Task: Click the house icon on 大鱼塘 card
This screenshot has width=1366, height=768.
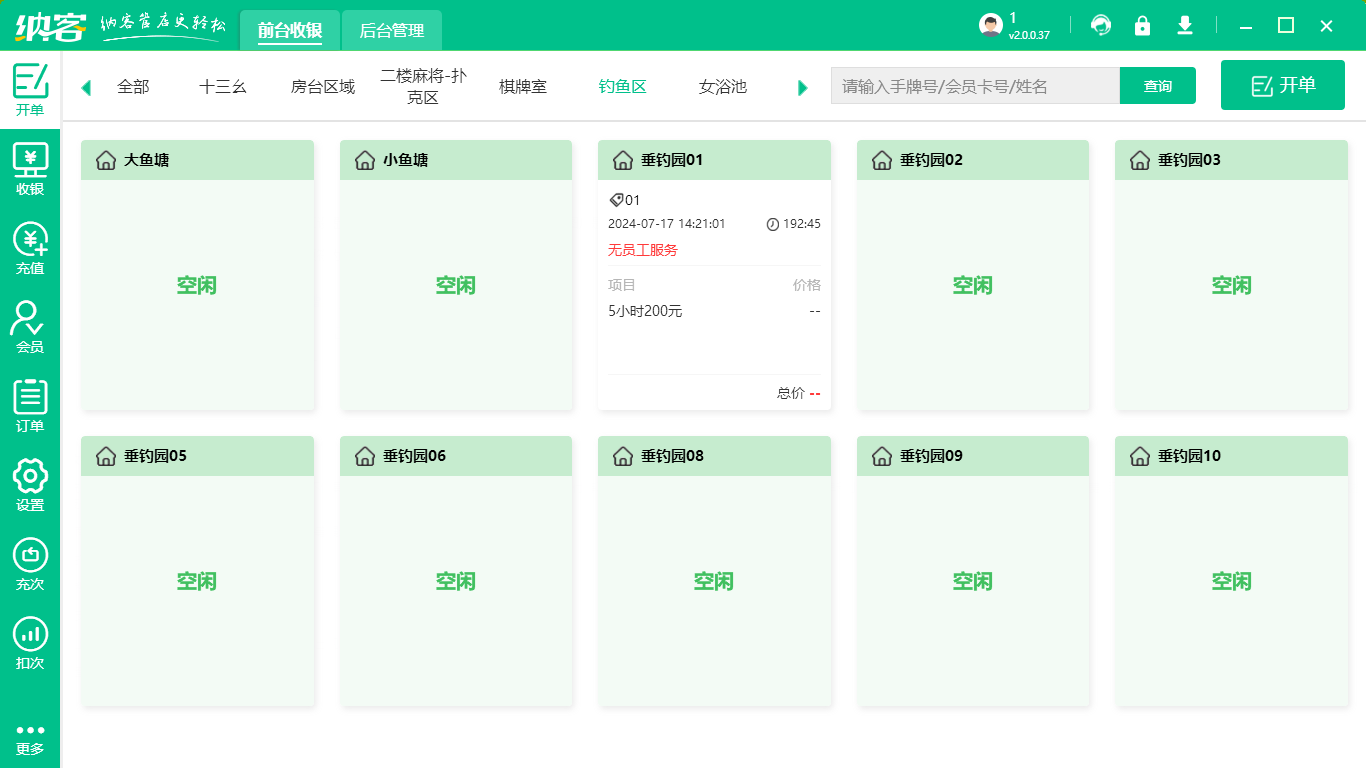Action: pos(105,160)
